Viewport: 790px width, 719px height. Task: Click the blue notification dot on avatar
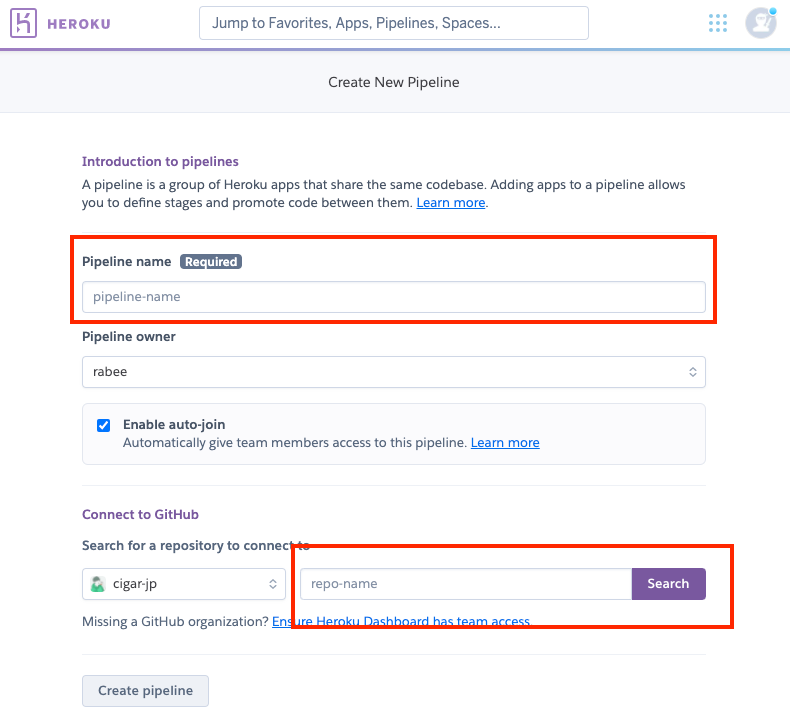(773, 11)
